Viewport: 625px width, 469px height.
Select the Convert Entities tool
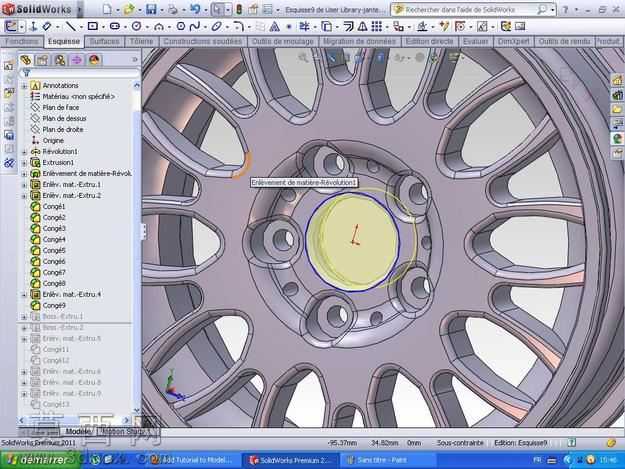click(x=326, y=26)
